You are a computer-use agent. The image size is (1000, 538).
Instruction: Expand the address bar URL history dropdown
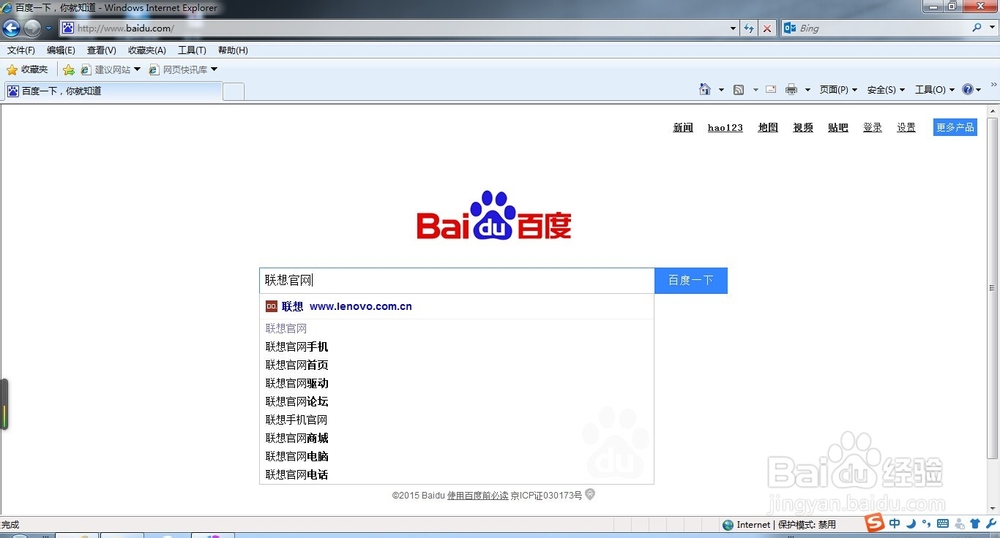(733, 28)
